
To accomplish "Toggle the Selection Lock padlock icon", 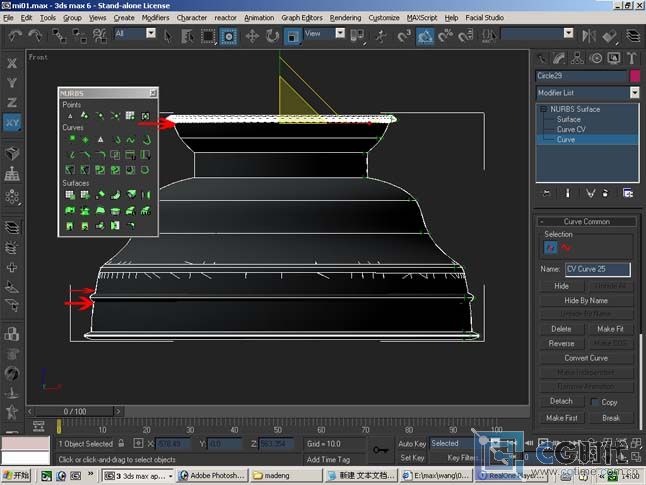I will coord(121,443).
